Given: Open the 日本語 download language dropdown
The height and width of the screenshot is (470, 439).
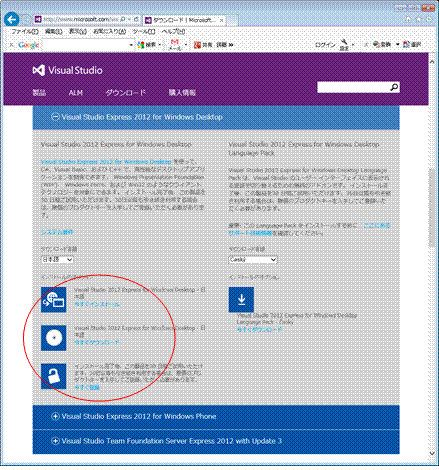Looking at the screenshot, I should pos(57,259).
